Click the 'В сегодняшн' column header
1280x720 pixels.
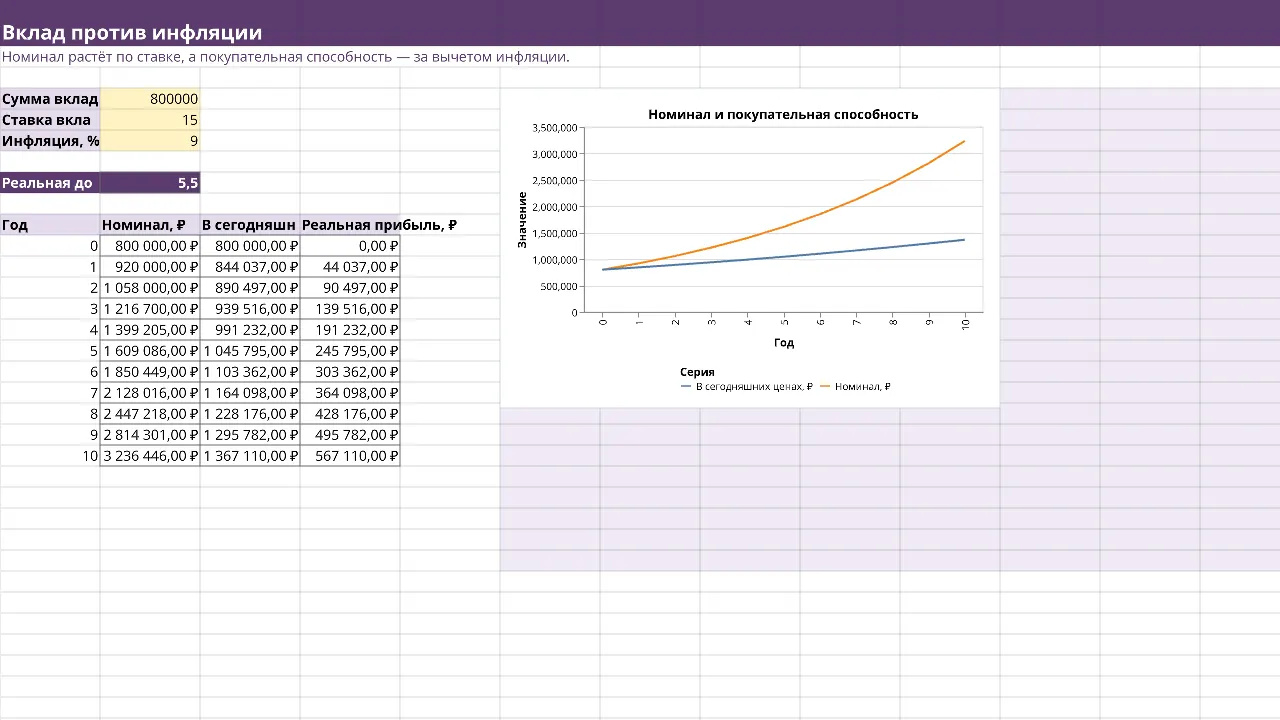pos(250,225)
